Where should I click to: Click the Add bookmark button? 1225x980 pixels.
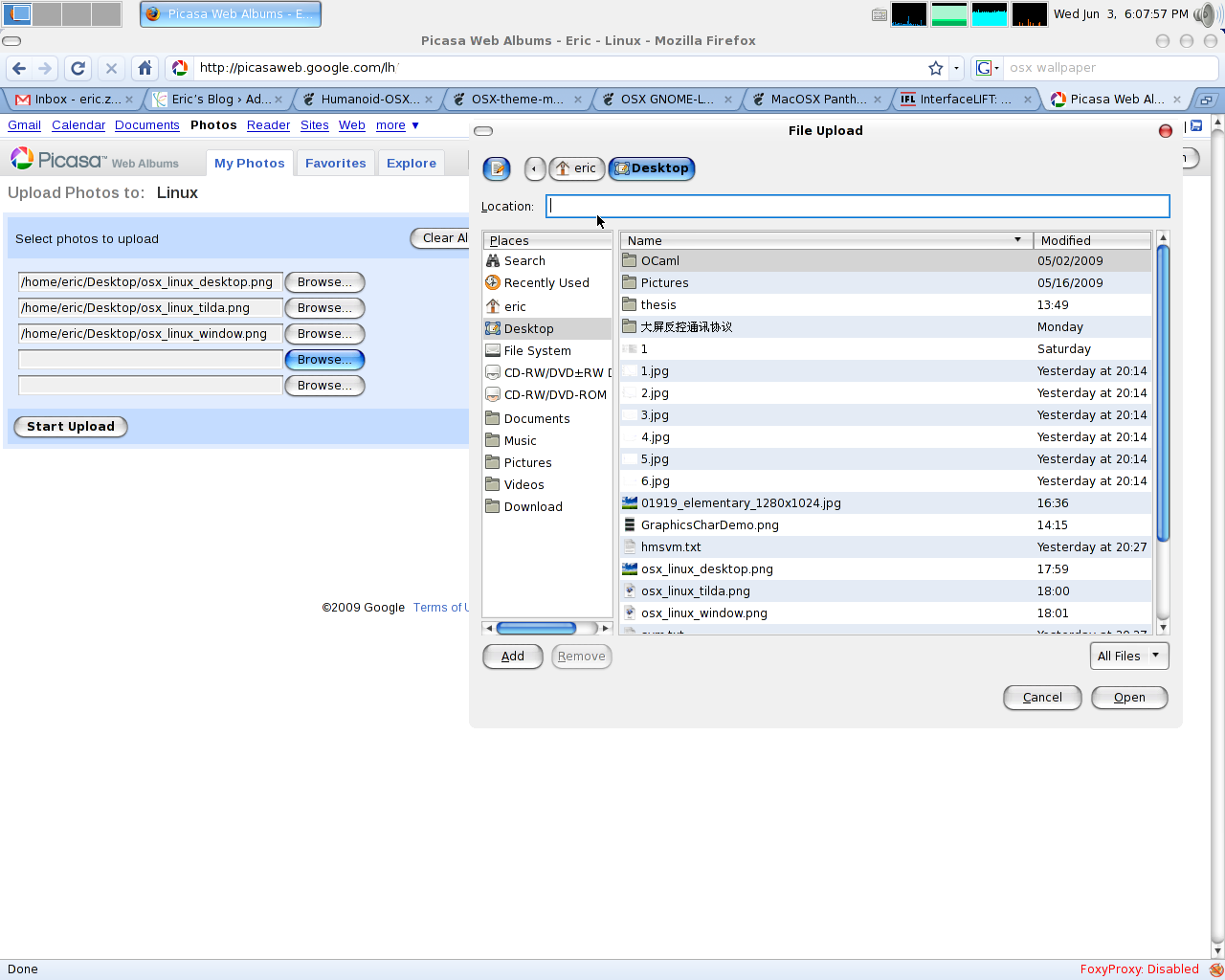tap(513, 657)
